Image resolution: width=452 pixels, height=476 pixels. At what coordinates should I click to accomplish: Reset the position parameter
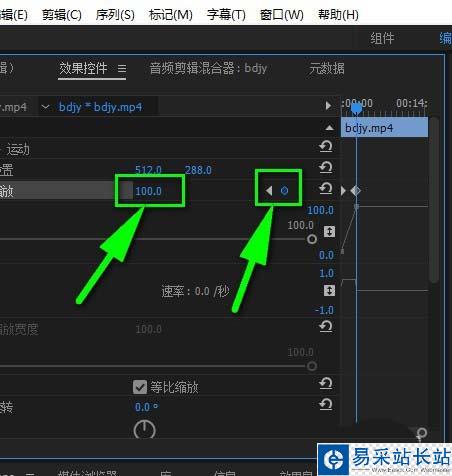(x=326, y=167)
